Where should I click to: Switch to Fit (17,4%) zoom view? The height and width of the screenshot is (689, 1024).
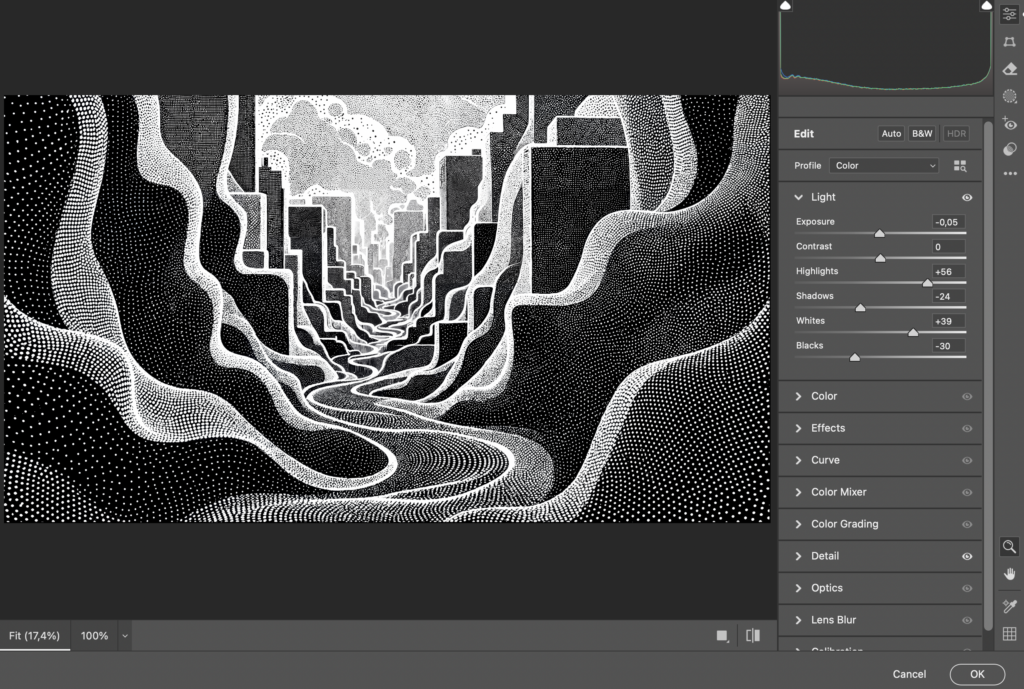tap(35, 636)
